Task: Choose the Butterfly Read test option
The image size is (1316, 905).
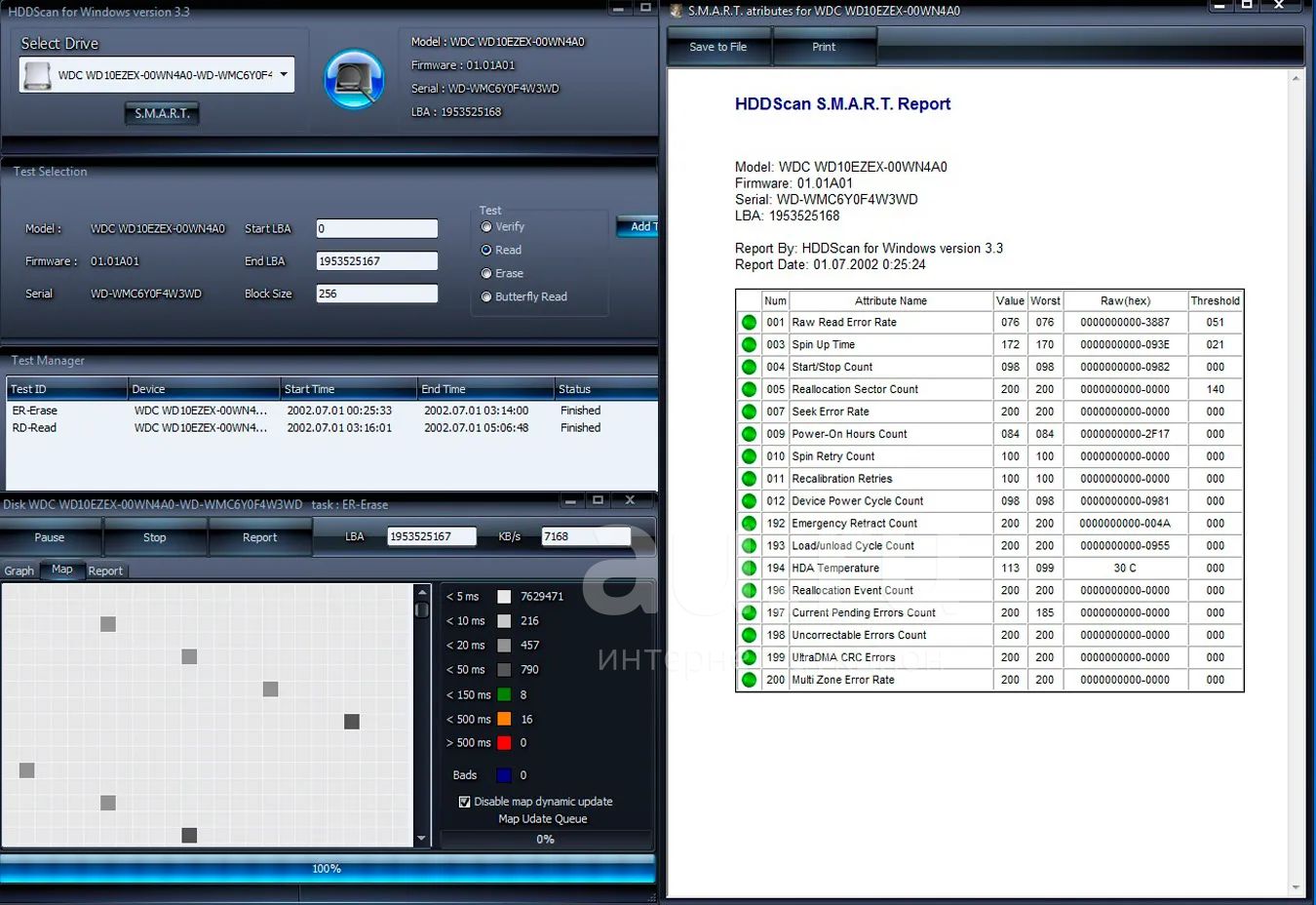Action: pos(486,297)
